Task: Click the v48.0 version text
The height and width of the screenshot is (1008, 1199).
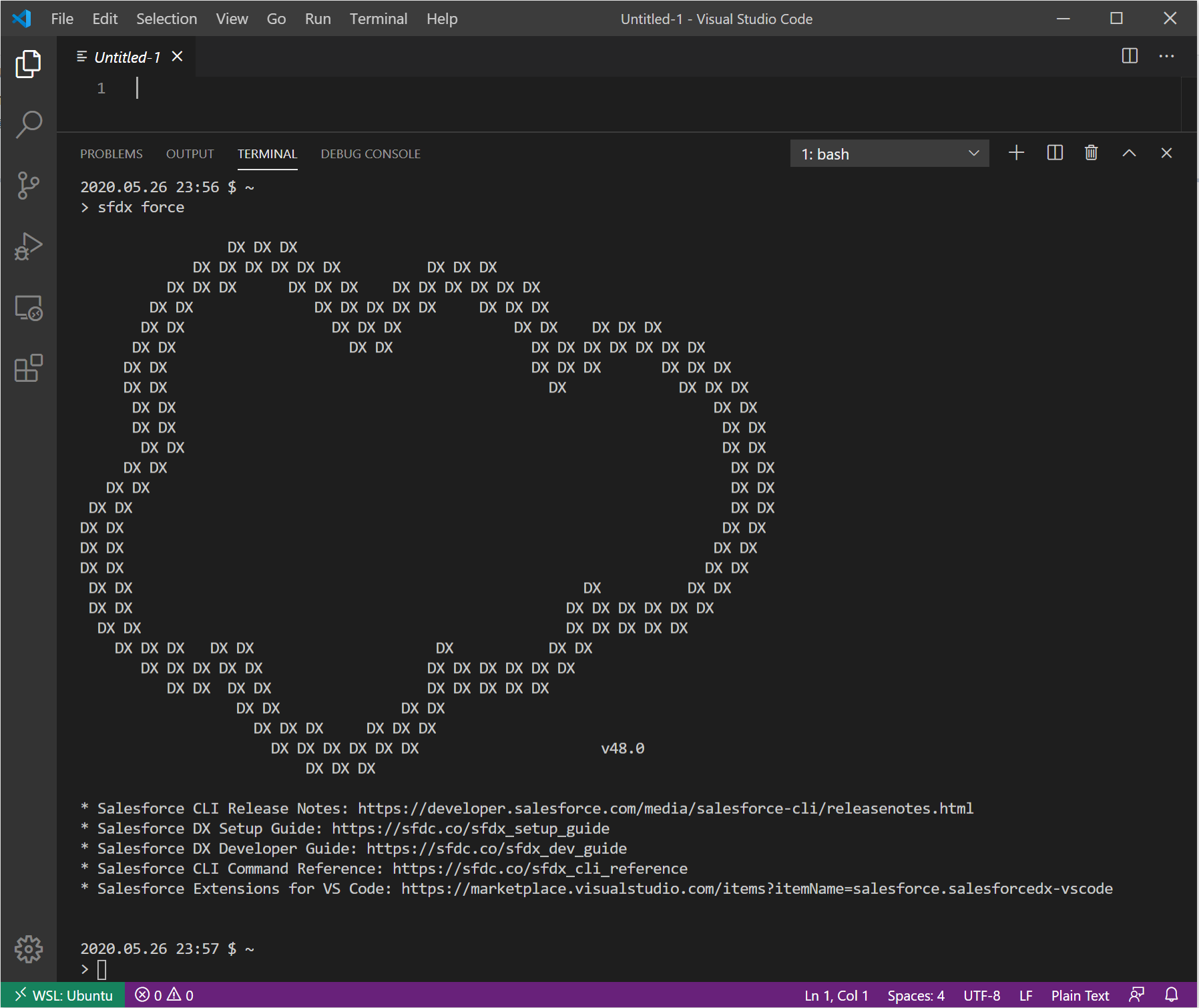Action: (622, 748)
